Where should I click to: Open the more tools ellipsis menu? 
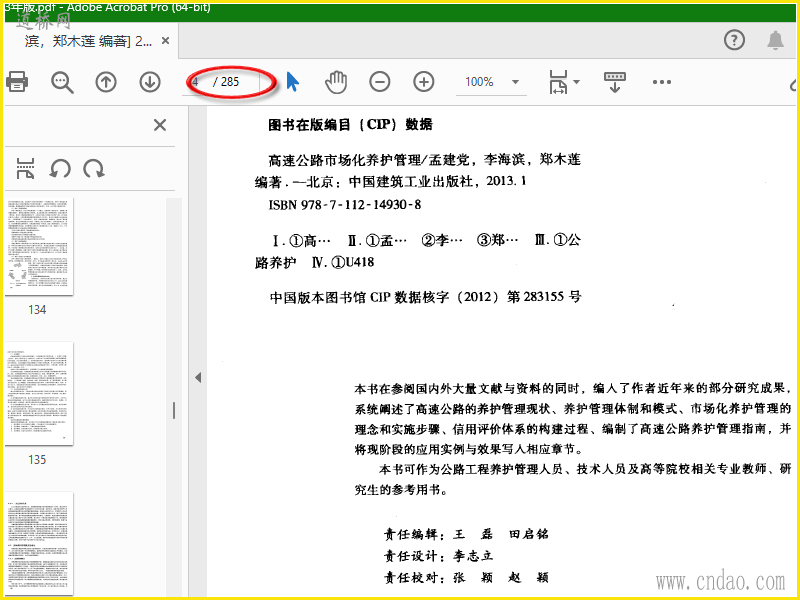(x=661, y=82)
